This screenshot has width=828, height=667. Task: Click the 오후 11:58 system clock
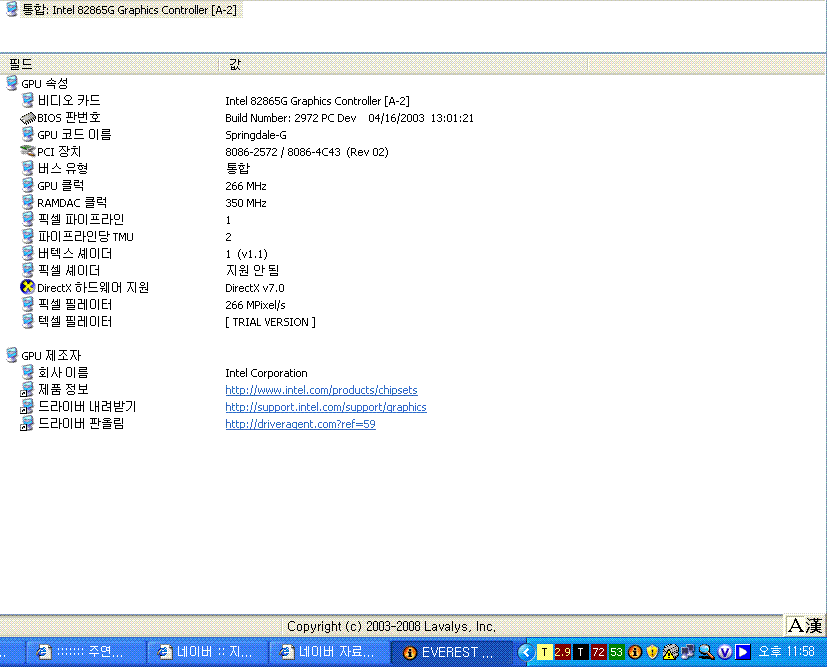(x=786, y=652)
